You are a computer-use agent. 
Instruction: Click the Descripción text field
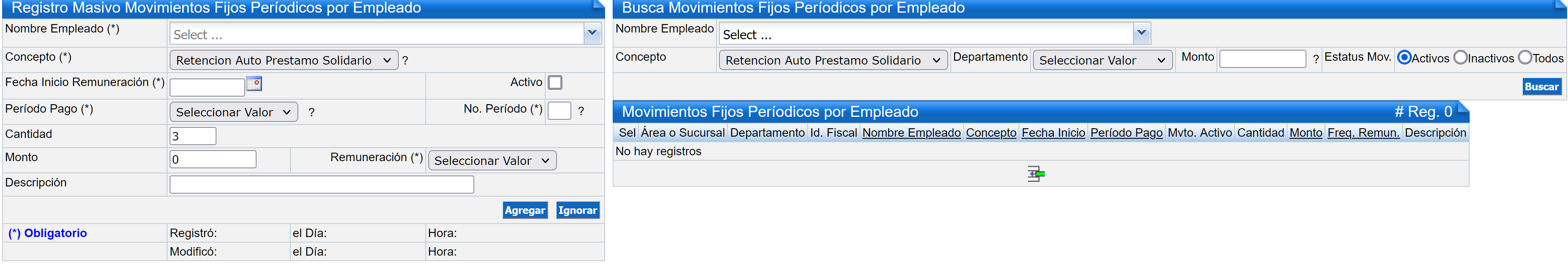click(322, 185)
